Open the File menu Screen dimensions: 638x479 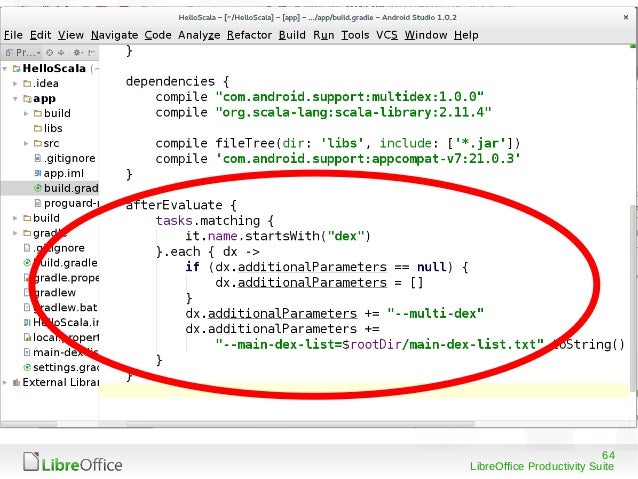click(13, 35)
